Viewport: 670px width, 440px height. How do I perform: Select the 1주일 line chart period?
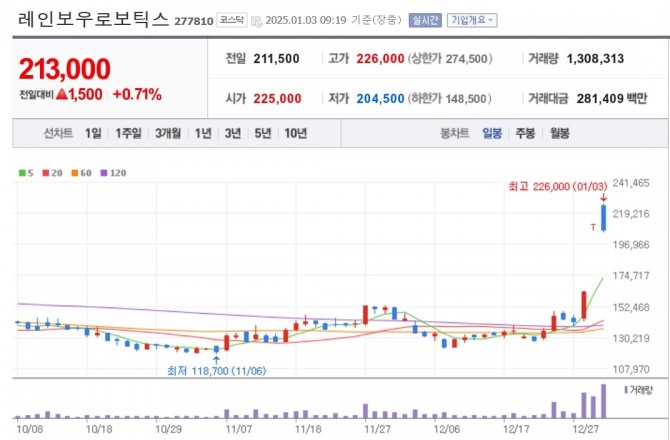click(x=128, y=133)
